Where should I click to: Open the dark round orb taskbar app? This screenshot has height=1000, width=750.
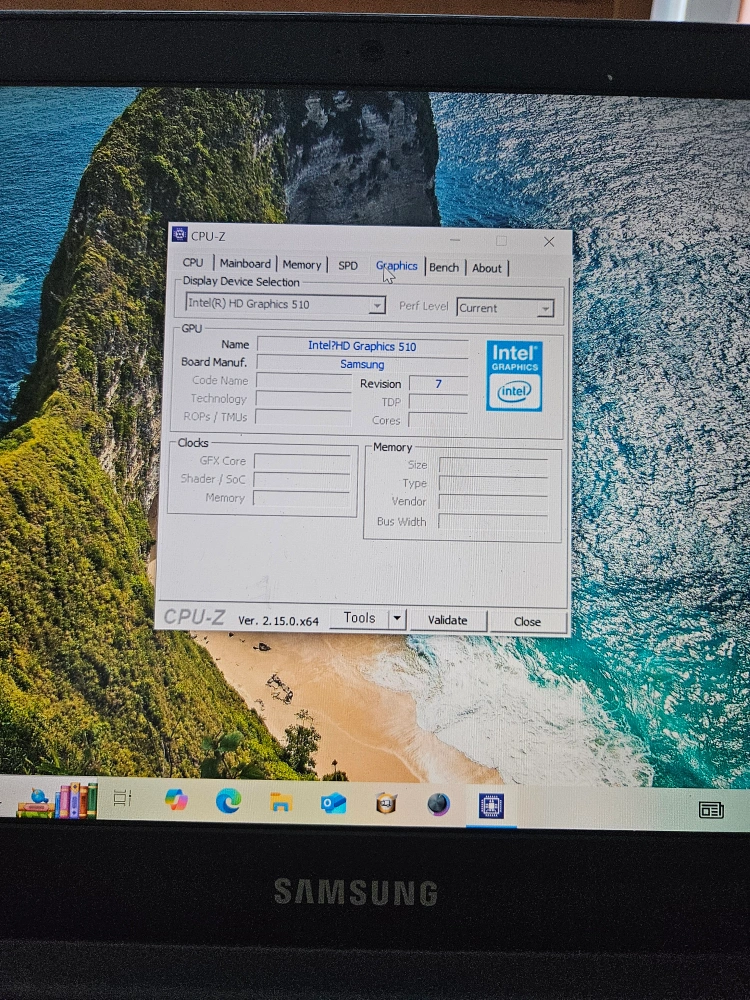point(438,805)
